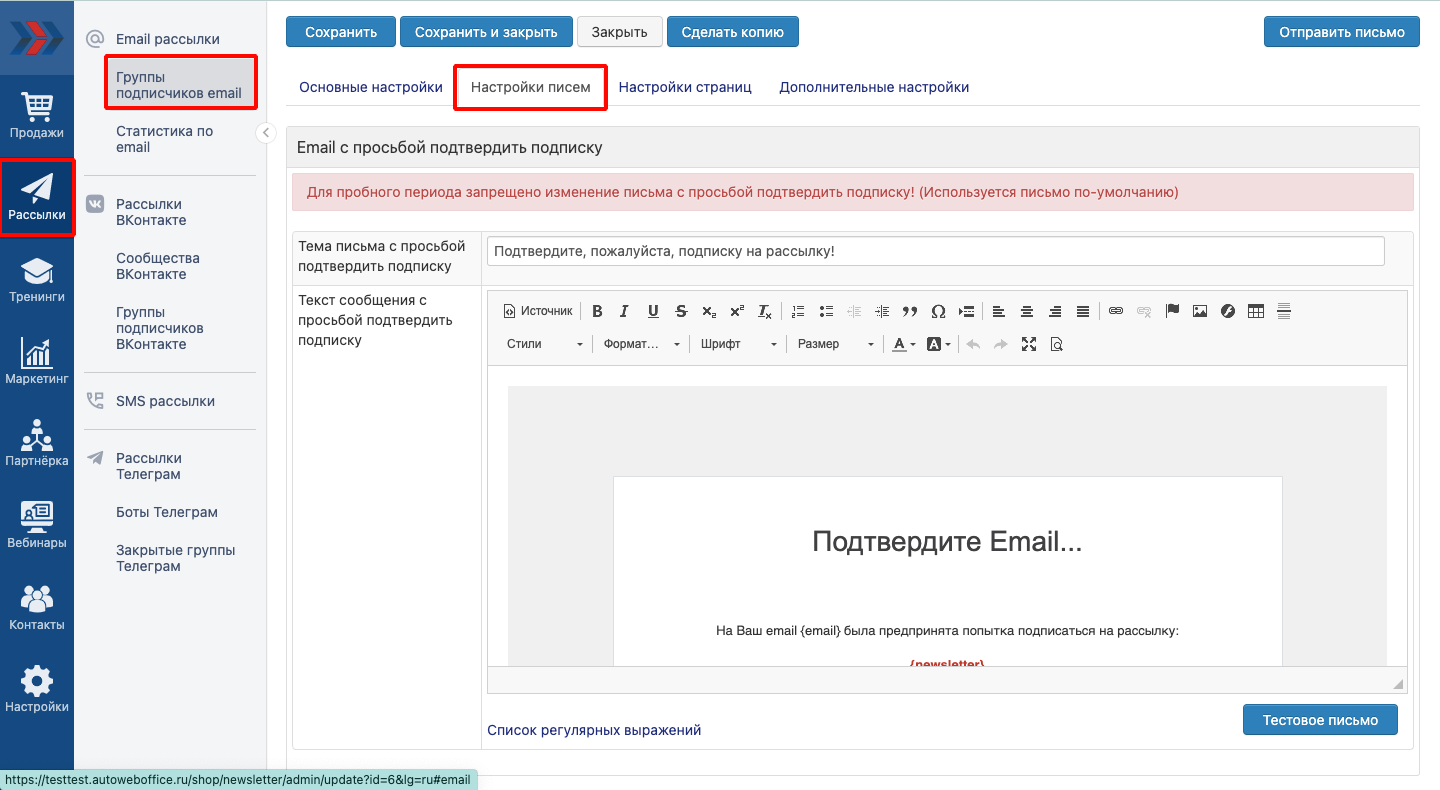Click the email subject input field
The image size is (1440, 790).
(935, 251)
